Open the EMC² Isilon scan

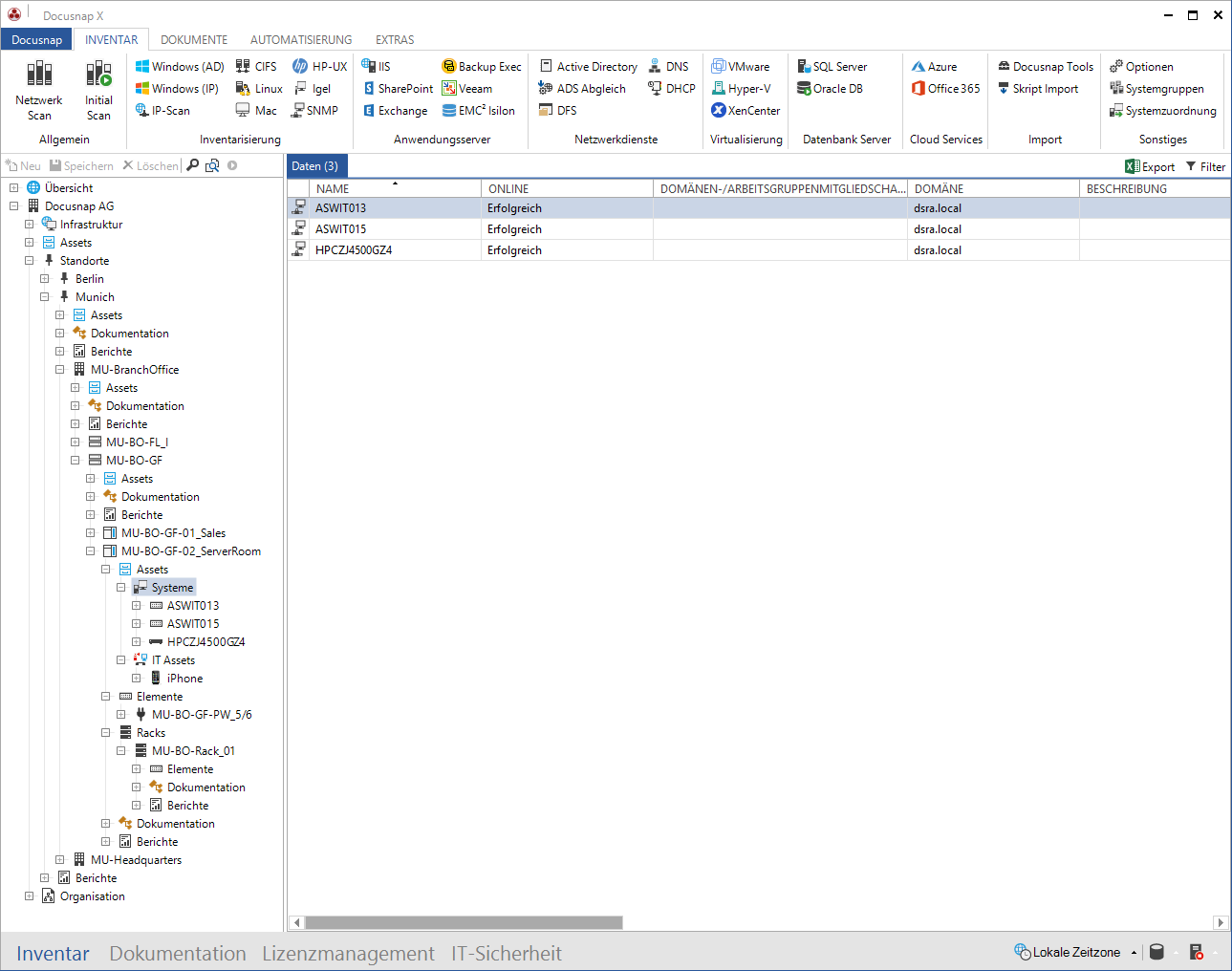pyautogui.click(x=478, y=111)
